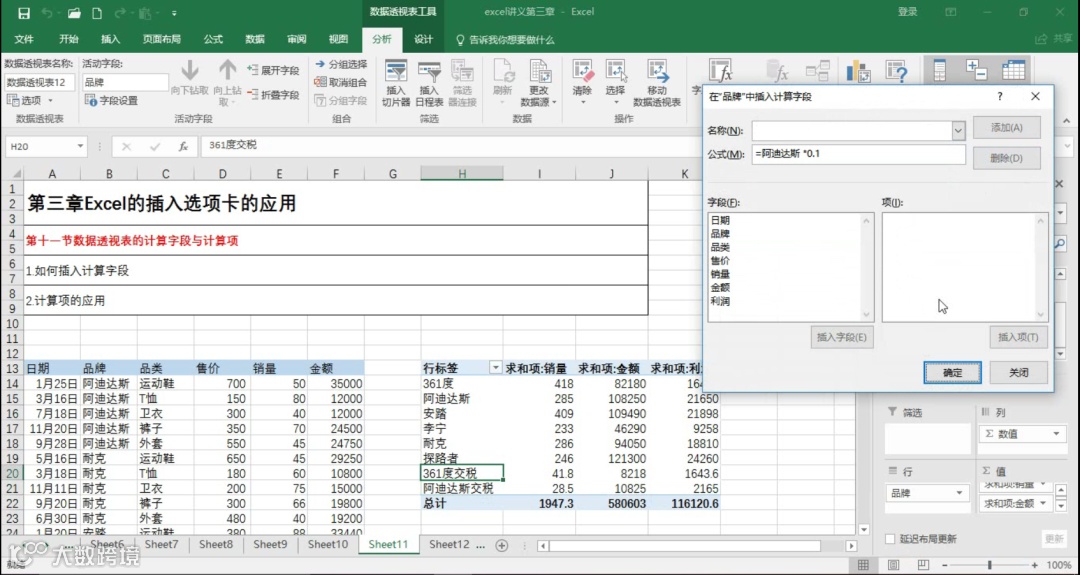
Task: Open the PivotTable Options (选项) dropdown
Action: 30,101
